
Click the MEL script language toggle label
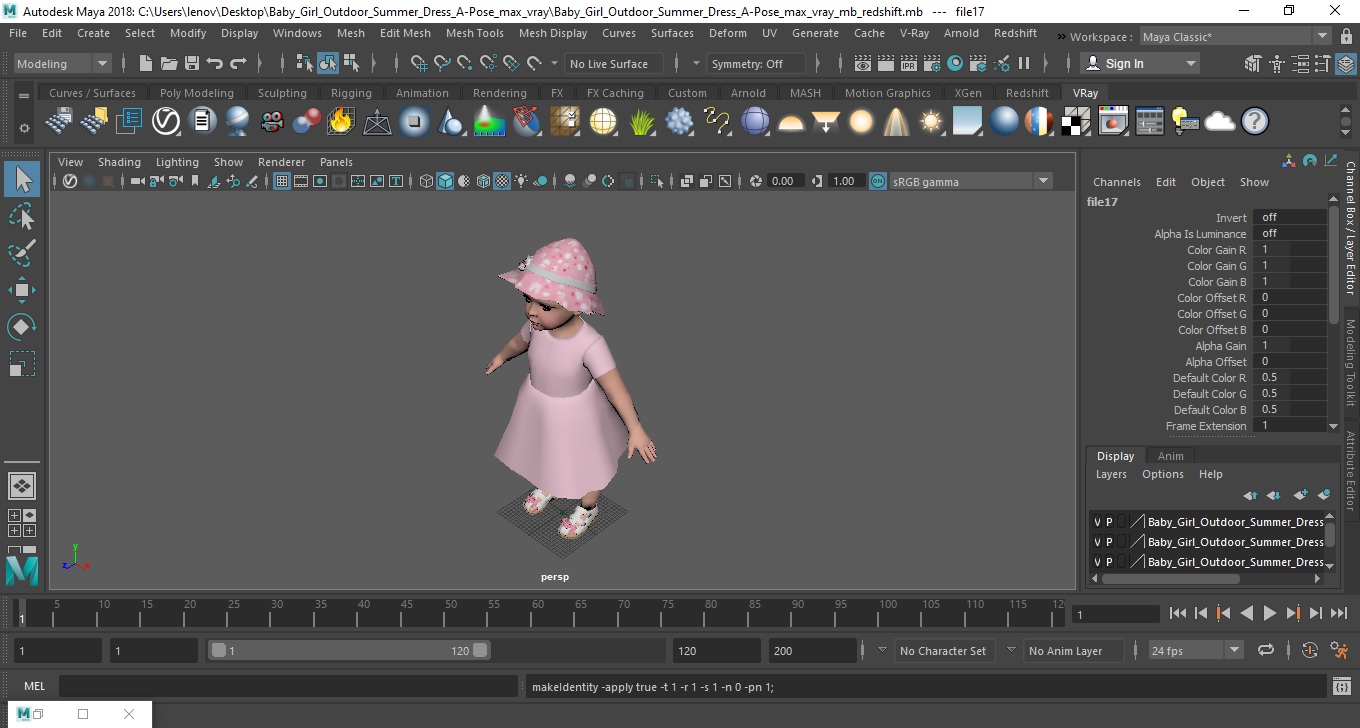34,686
